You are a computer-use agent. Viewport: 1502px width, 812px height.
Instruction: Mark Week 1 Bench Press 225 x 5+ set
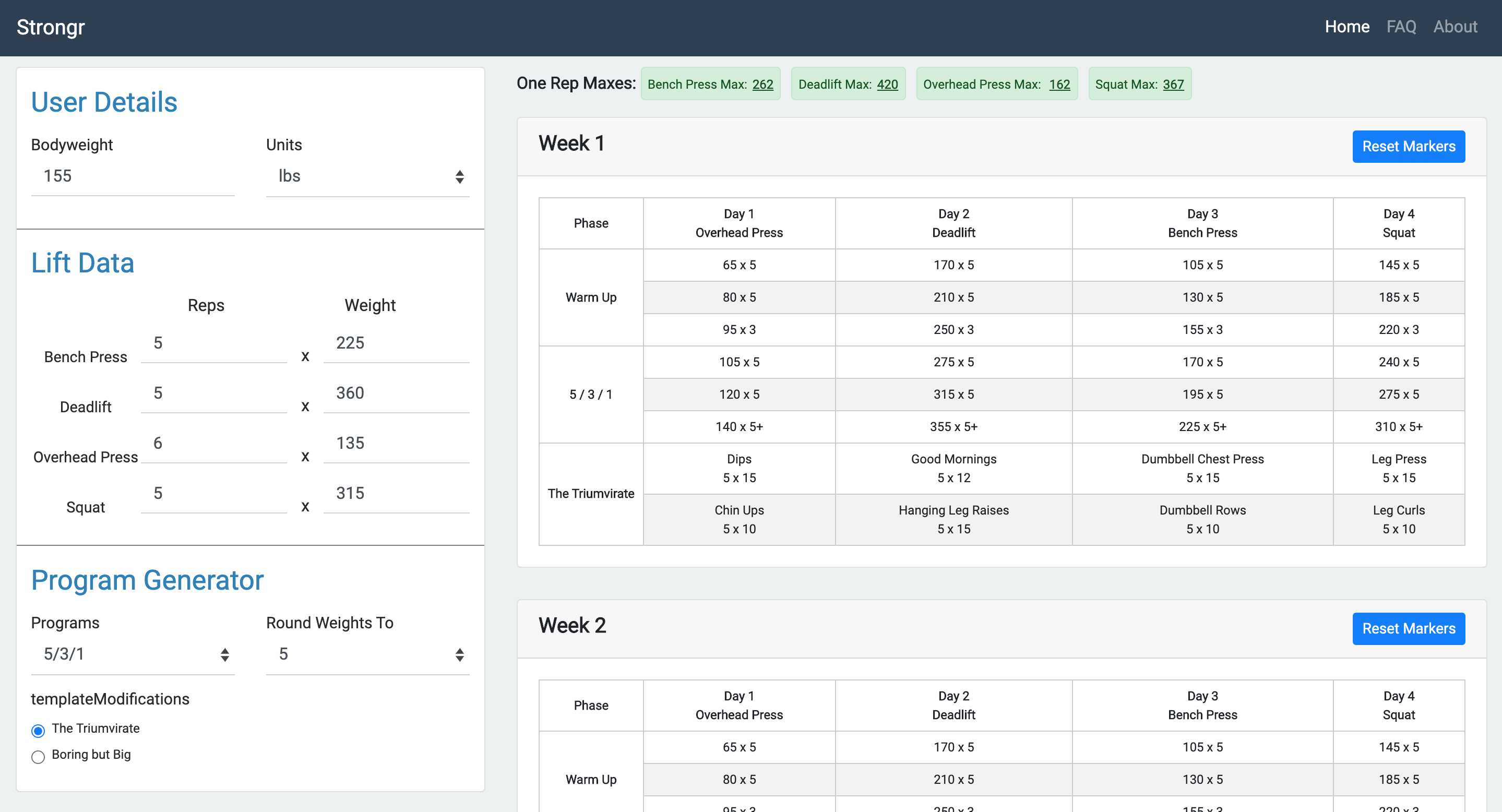tap(1202, 427)
